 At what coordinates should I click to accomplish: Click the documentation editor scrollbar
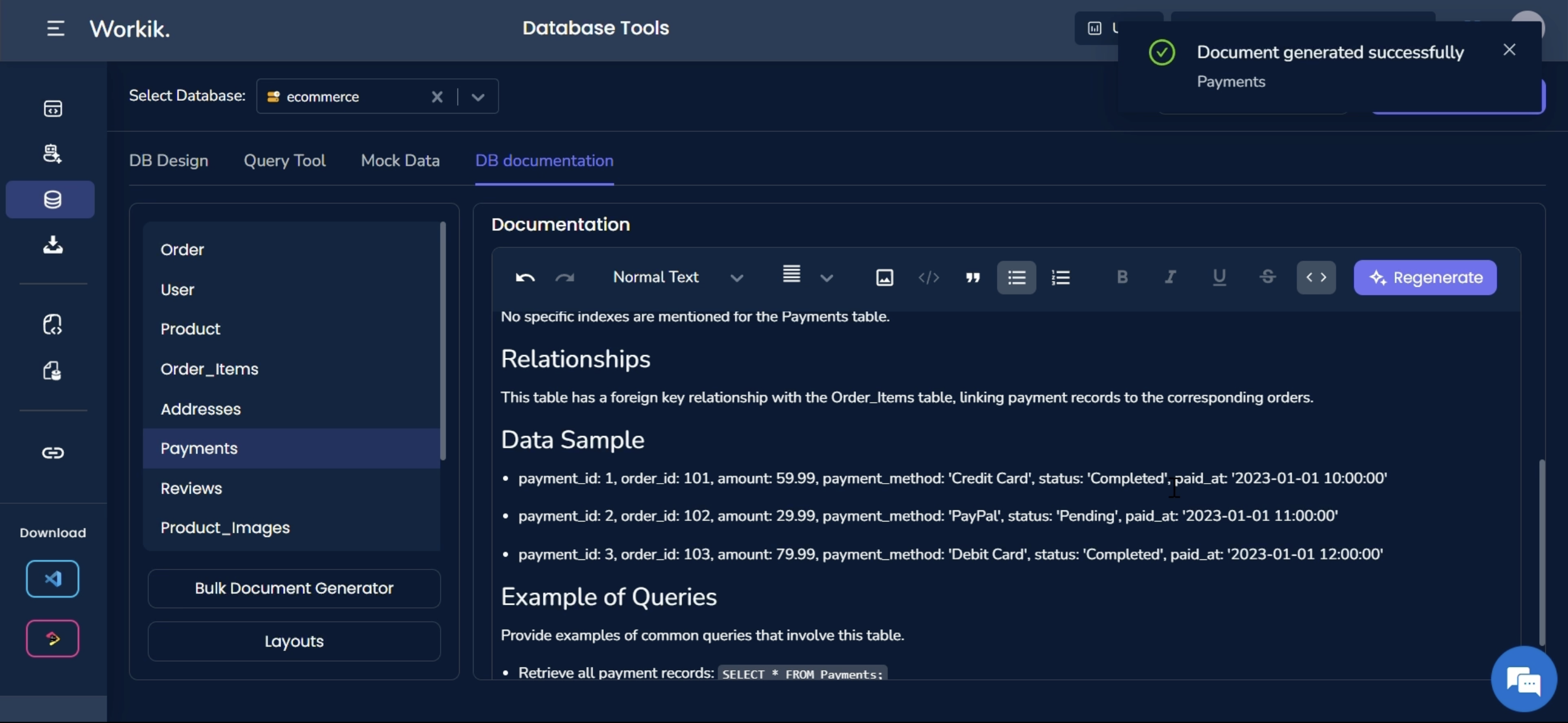pos(1542,552)
